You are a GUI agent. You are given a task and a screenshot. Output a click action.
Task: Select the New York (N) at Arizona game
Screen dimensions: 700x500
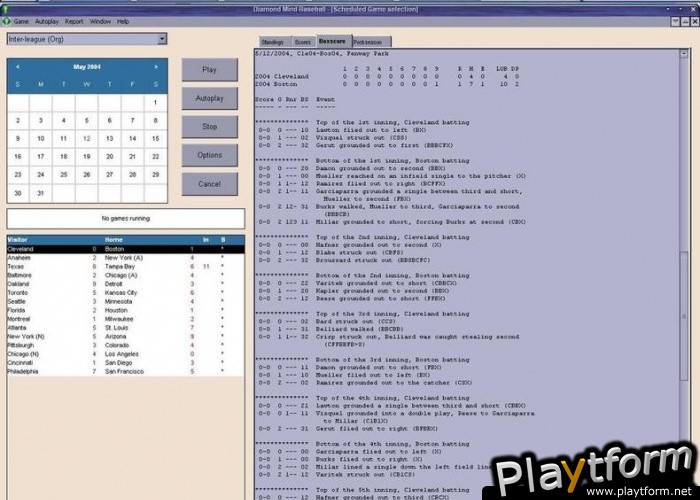(125, 337)
